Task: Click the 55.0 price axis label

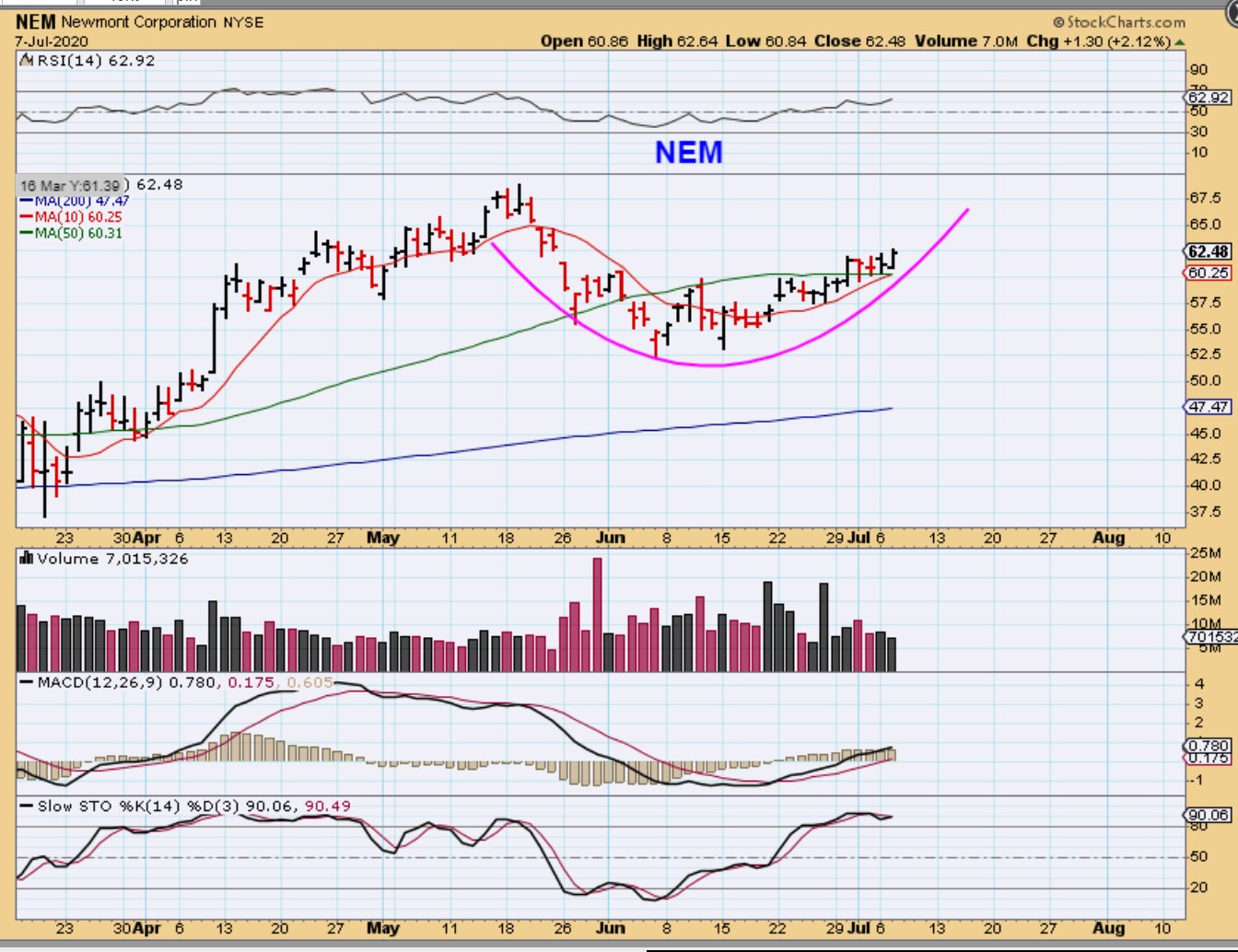Action: (1205, 329)
